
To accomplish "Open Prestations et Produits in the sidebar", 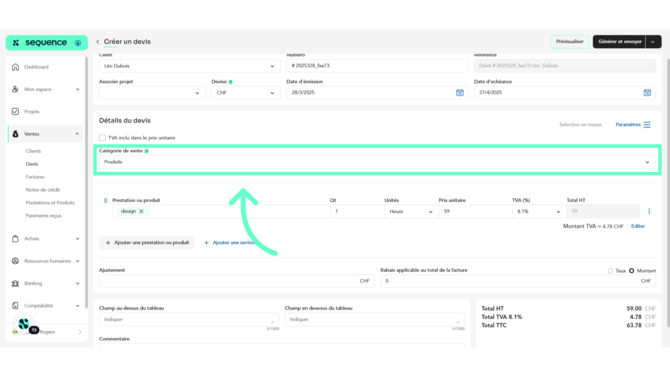I will click(x=50, y=203).
